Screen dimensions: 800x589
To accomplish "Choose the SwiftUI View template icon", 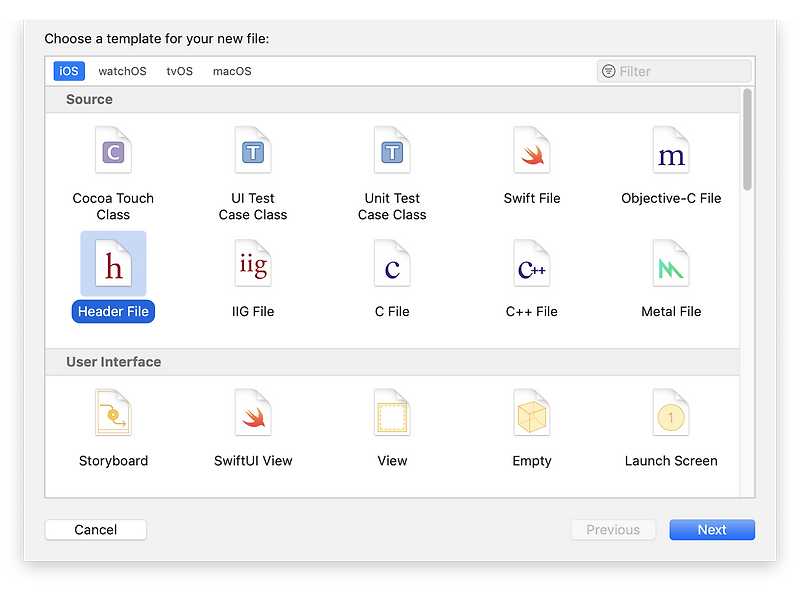I will tap(253, 413).
